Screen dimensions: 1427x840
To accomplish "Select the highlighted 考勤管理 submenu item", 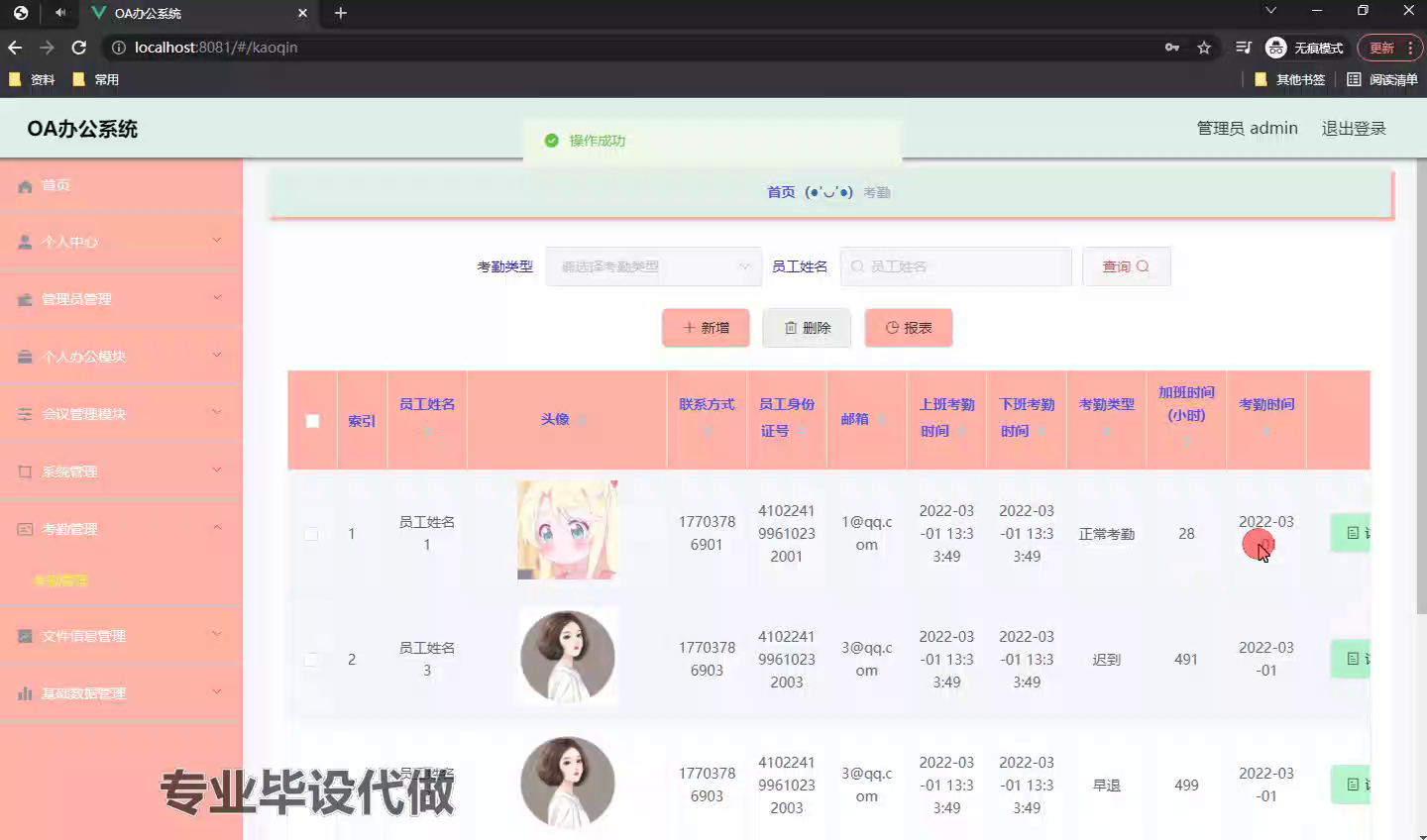I will pyautogui.click(x=60, y=580).
